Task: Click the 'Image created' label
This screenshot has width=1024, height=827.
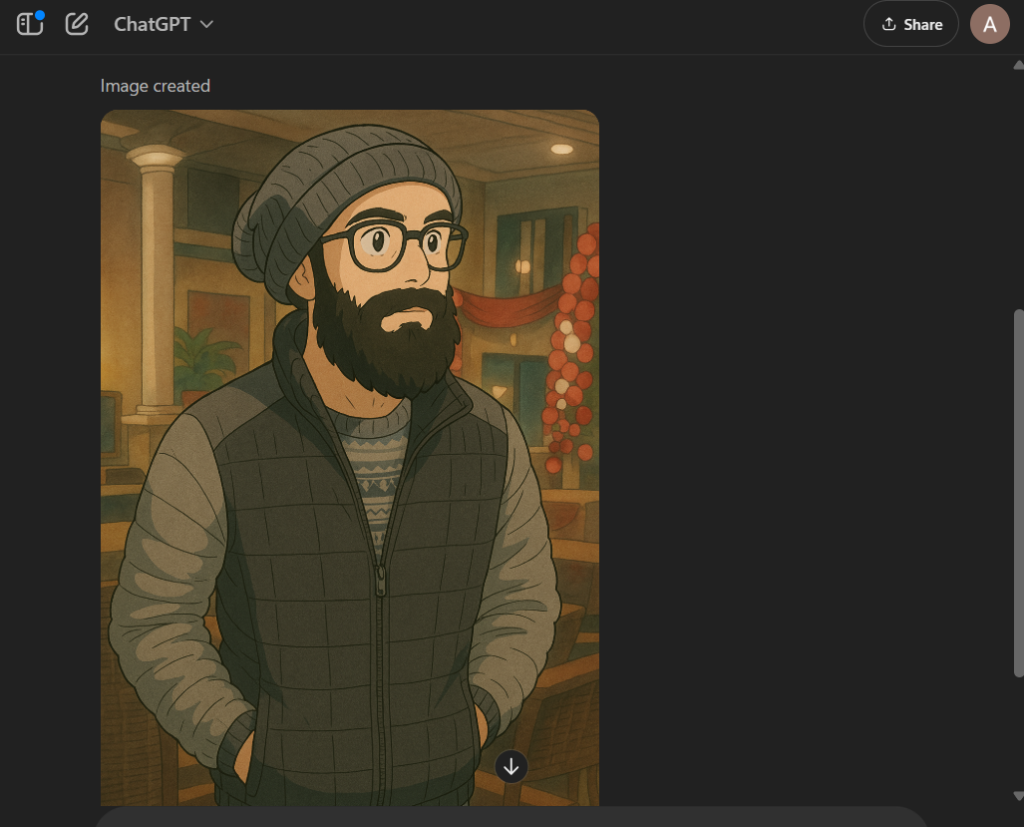Action: pyautogui.click(x=154, y=86)
